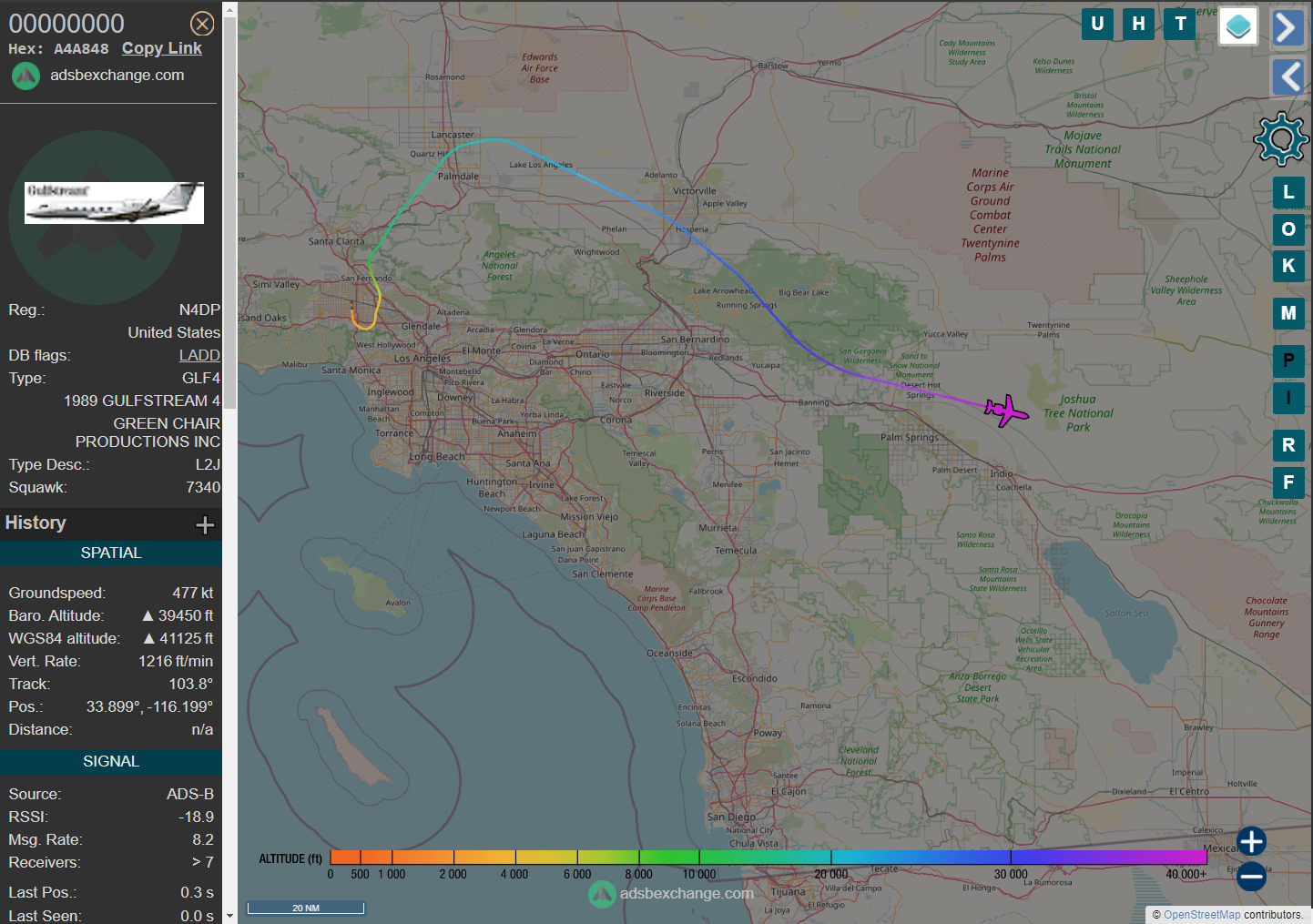1313x924 pixels.
Task: Click the H map button
Action: [1139, 24]
